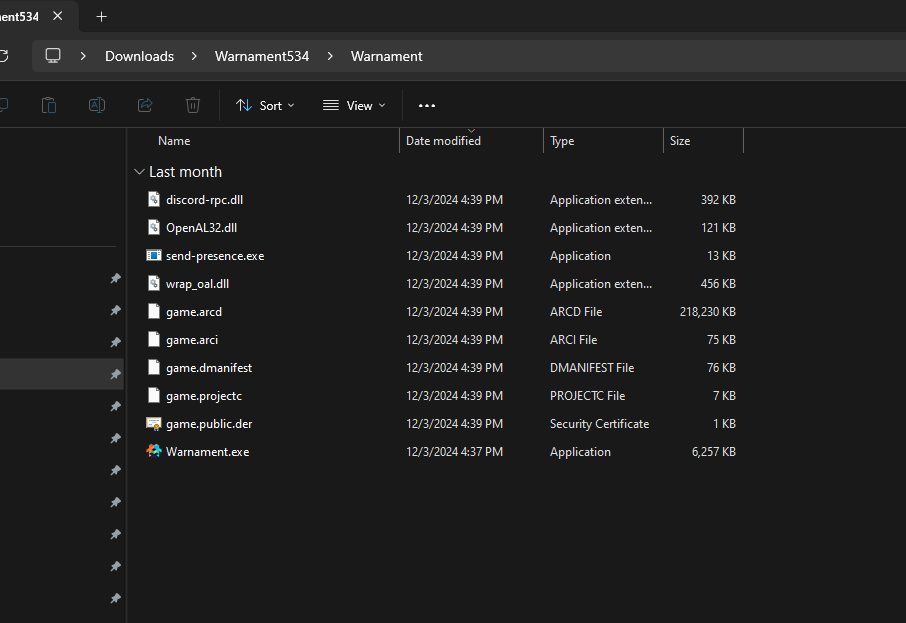Viewport: 906px width, 623px height.
Task: Go to Downloads in the breadcrumb
Action: pyautogui.click(x=139, y=56)
